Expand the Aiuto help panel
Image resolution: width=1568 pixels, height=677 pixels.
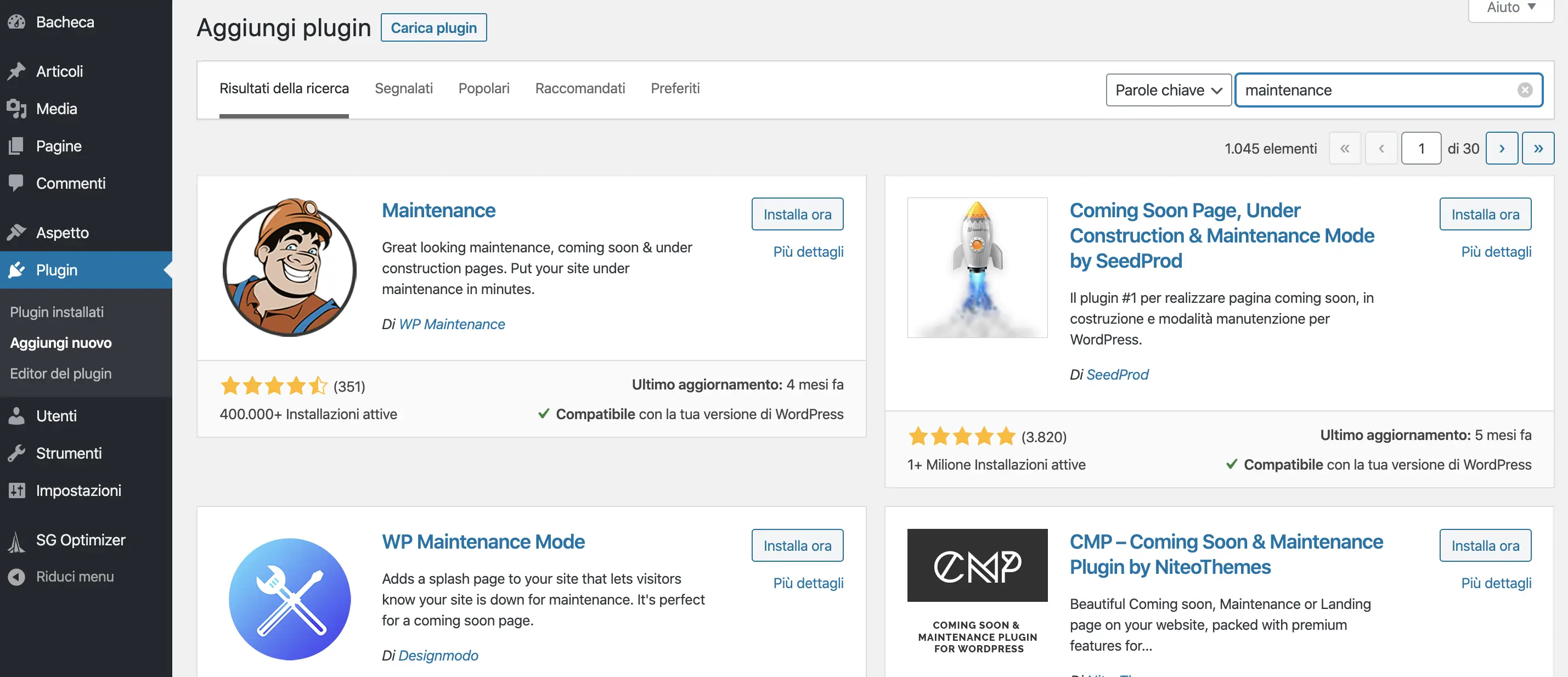tap(1511, 9)
